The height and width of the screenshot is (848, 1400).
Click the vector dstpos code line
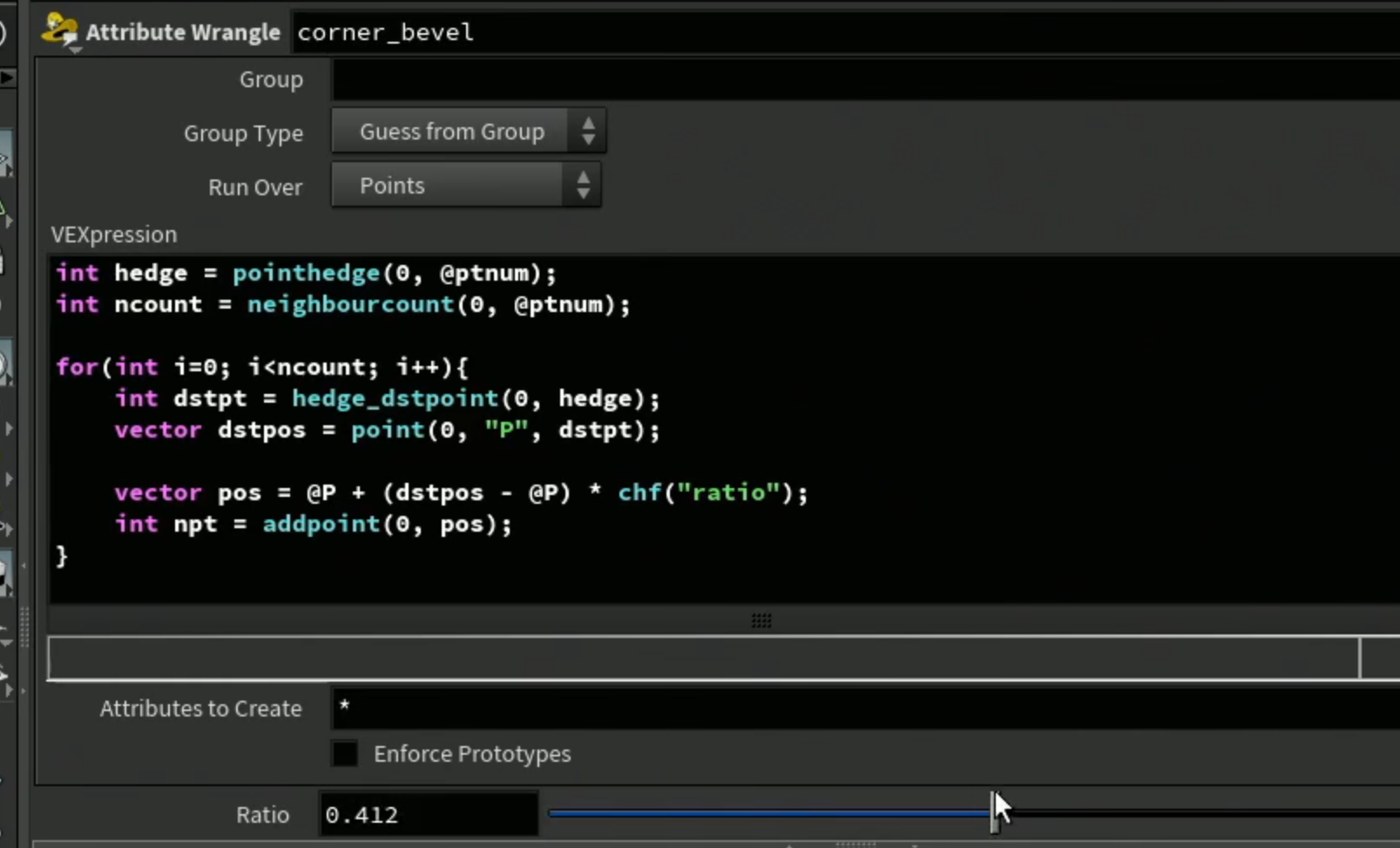tap(388, 430)
